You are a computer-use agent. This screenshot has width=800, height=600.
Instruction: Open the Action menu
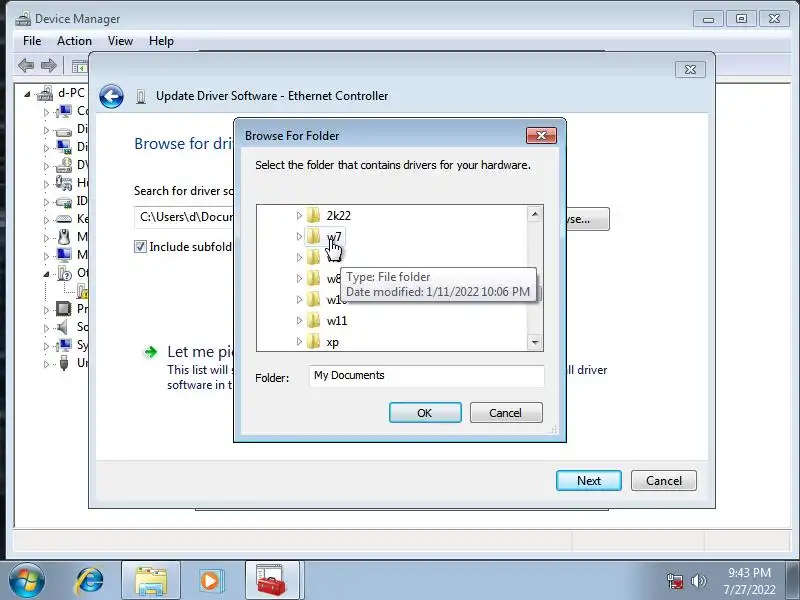(74, 41)
